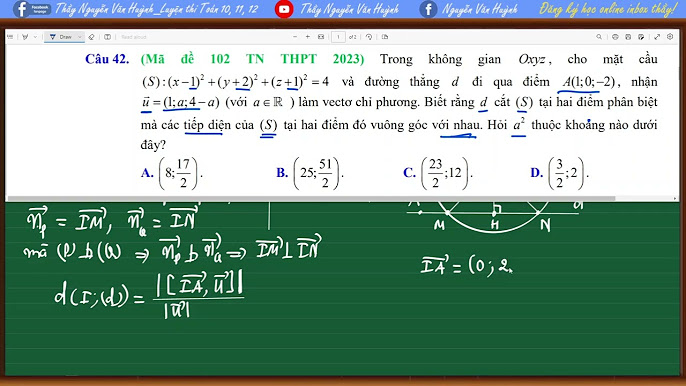Click the scrollbar right arrow

coord(676,199)
